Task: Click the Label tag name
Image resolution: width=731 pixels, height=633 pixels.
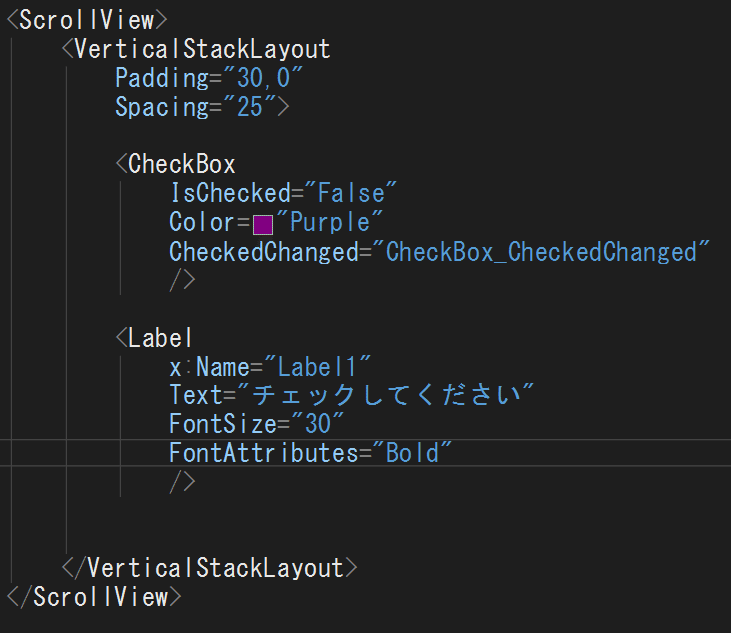Action: (161, 338)
